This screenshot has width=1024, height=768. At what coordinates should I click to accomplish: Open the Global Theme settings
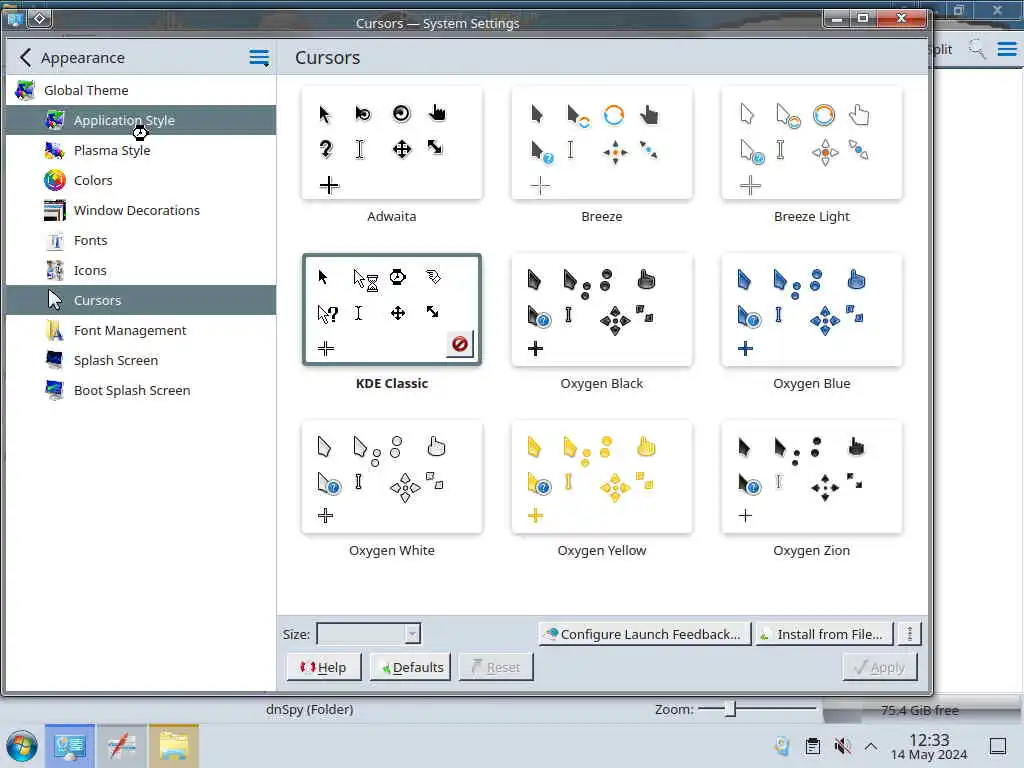tap(140, 90)
